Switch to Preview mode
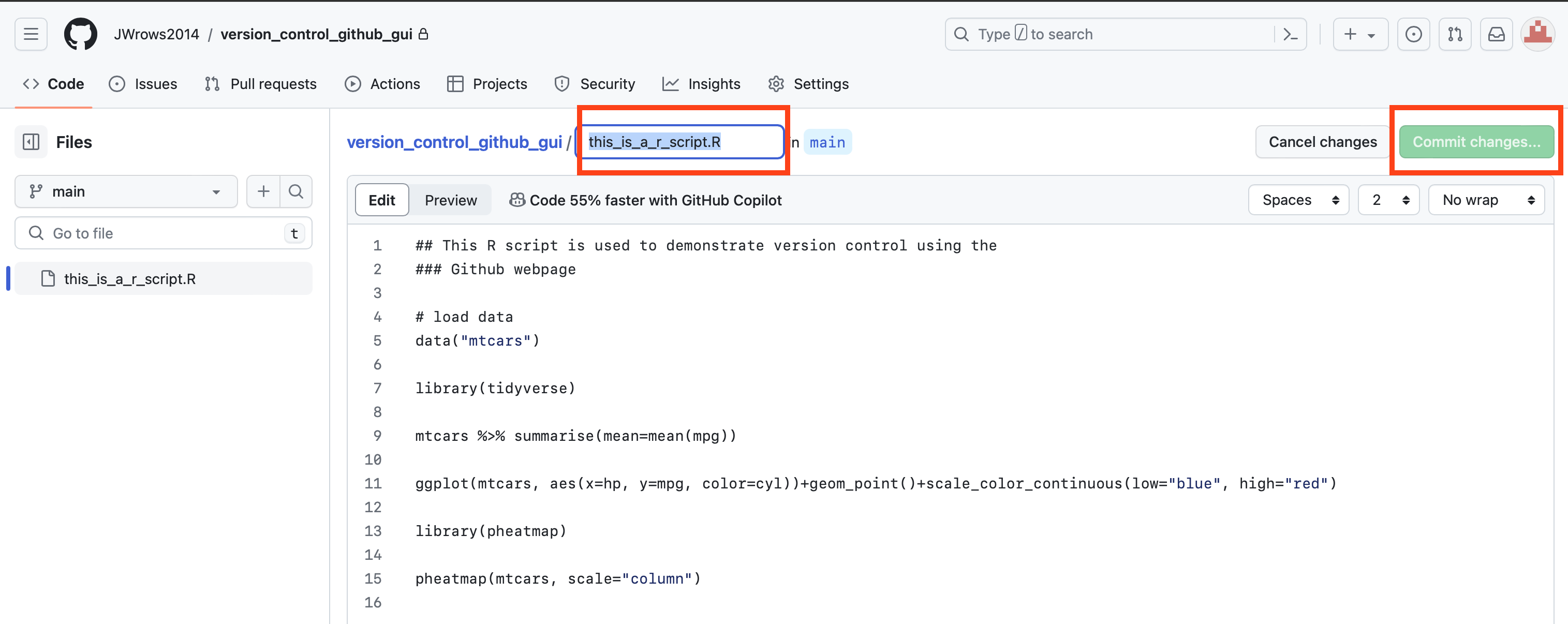 [x=450, y=200]
